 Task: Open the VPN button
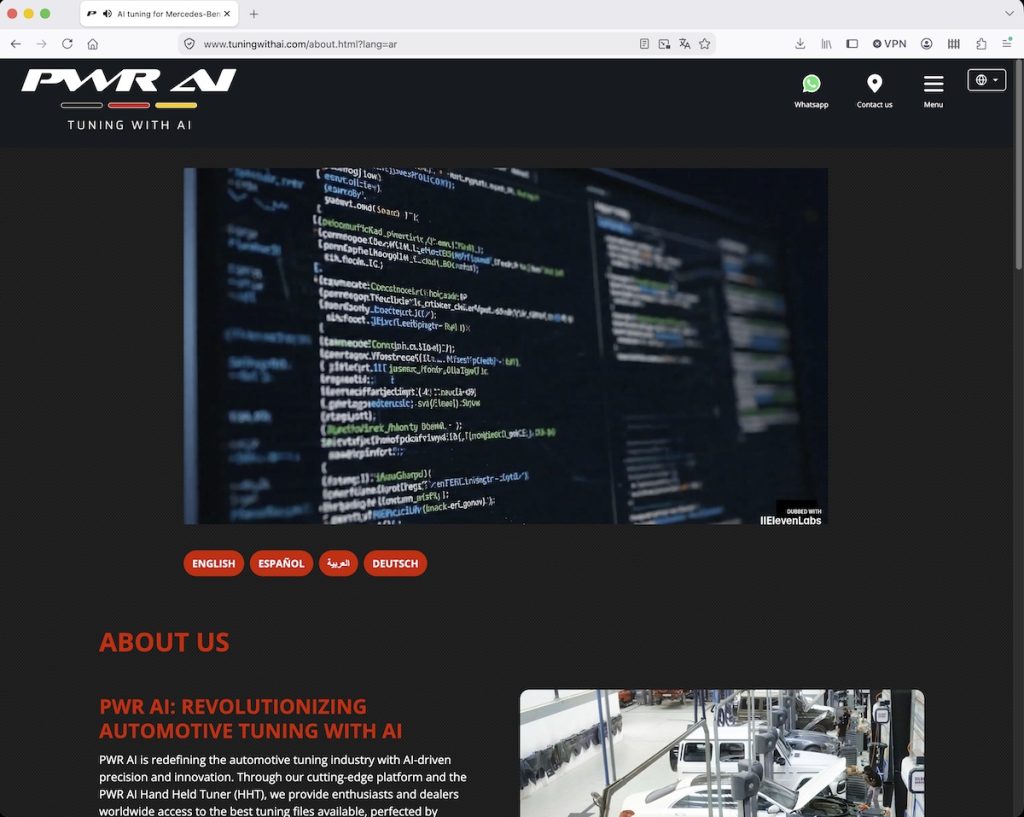click(889, 44)
